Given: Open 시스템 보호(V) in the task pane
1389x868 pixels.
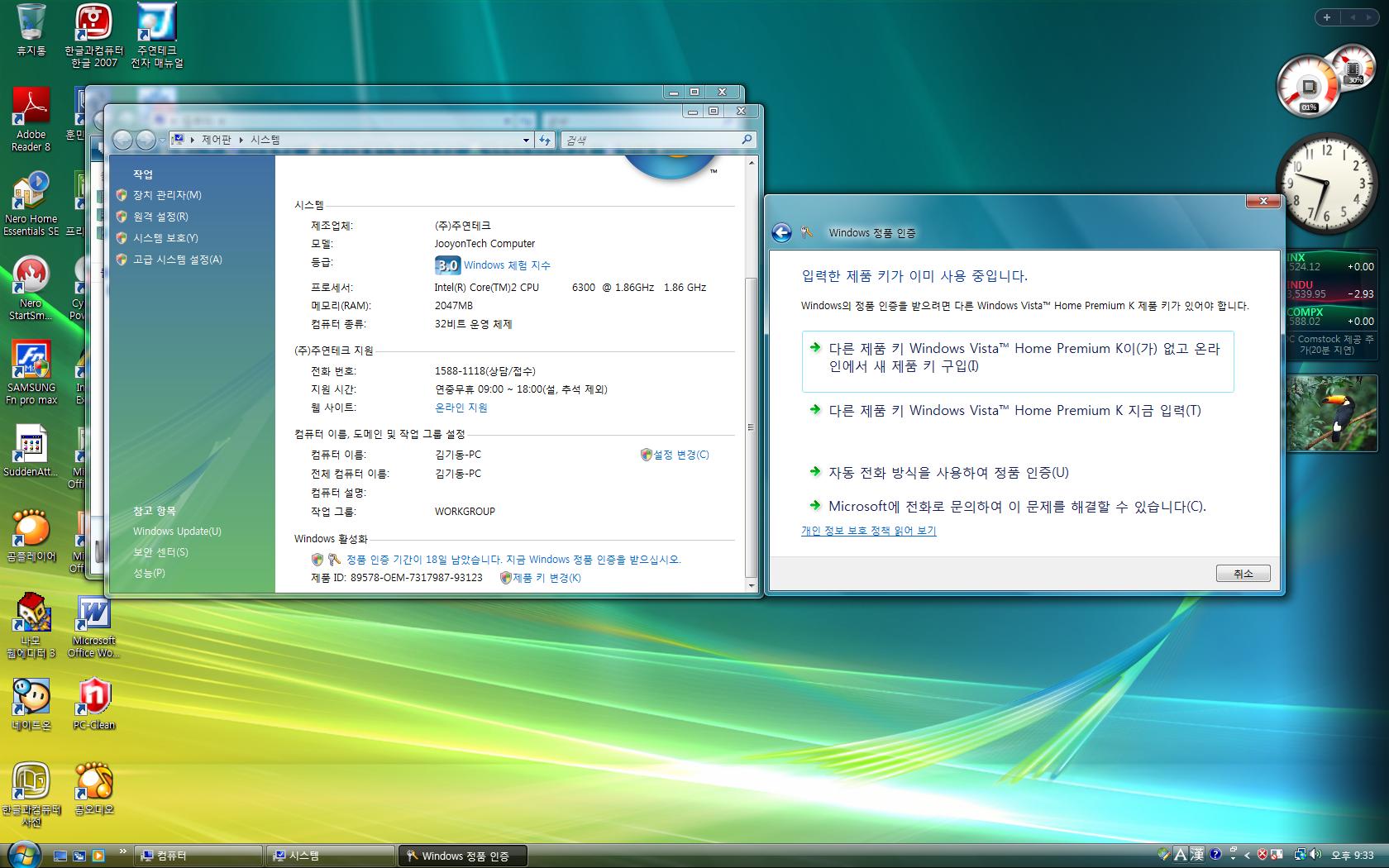Looking at the screenshot, I should click(x=165, y=238).
